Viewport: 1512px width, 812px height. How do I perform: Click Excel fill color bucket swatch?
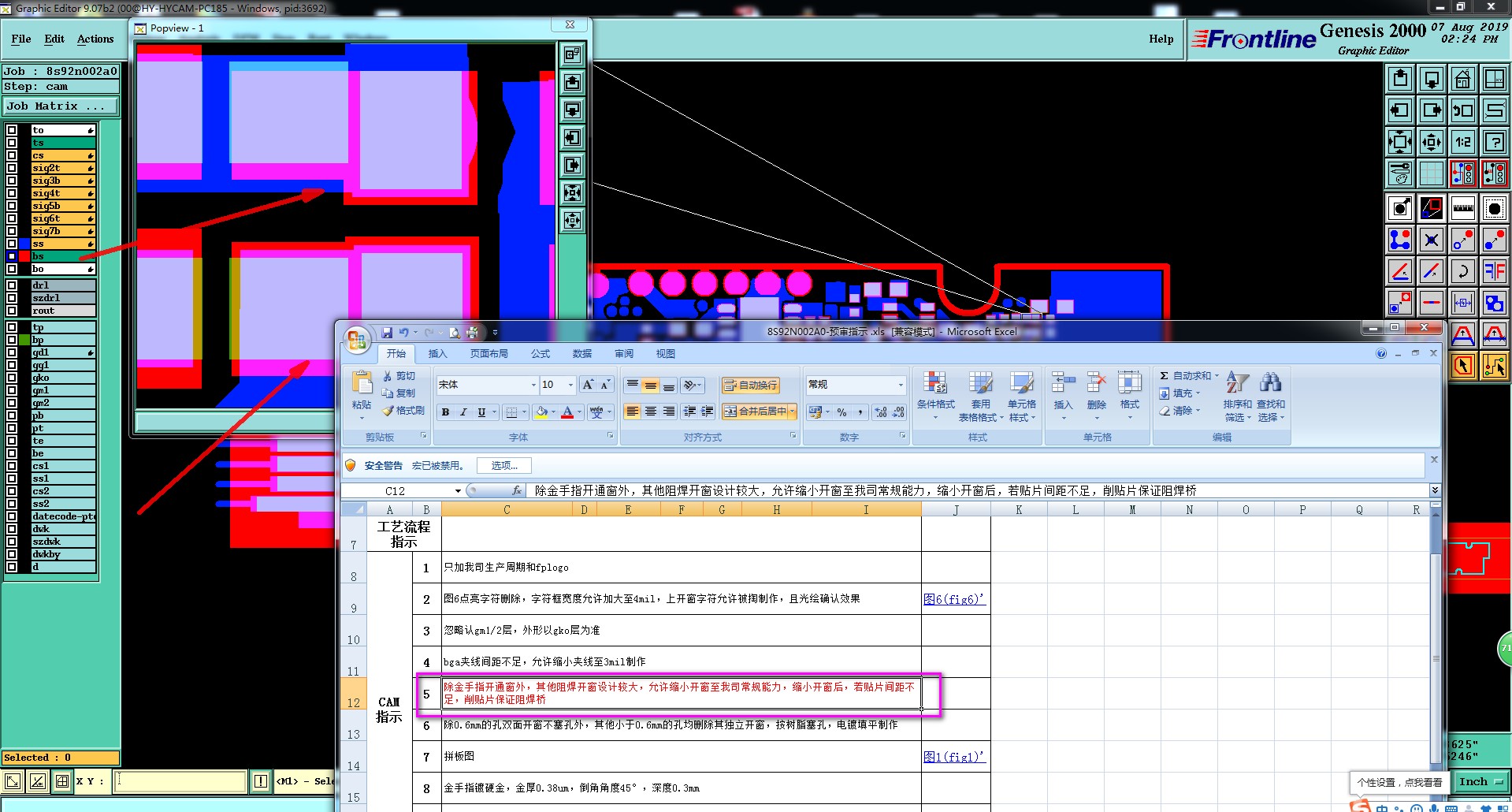(541, 412)
